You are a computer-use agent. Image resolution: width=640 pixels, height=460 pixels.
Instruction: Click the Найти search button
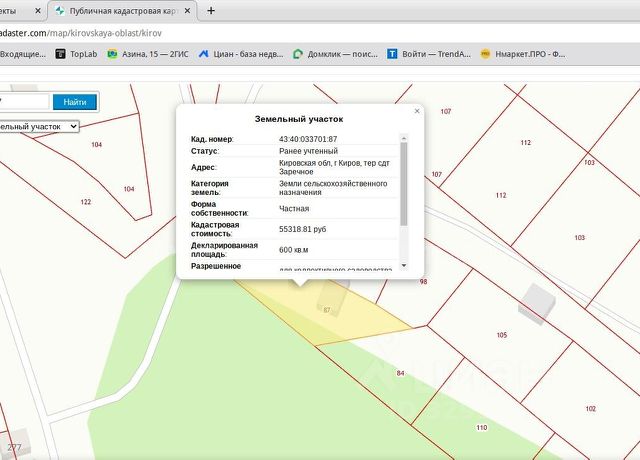click(x=75, y=102)
